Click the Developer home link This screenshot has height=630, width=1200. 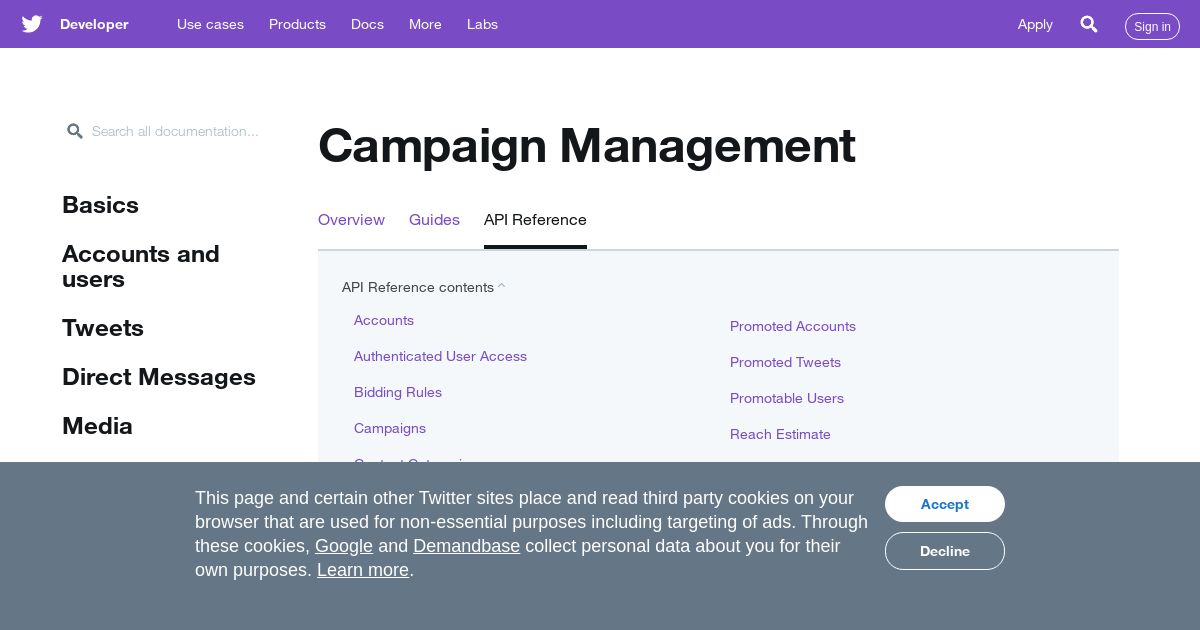click(x=94, y=24)
